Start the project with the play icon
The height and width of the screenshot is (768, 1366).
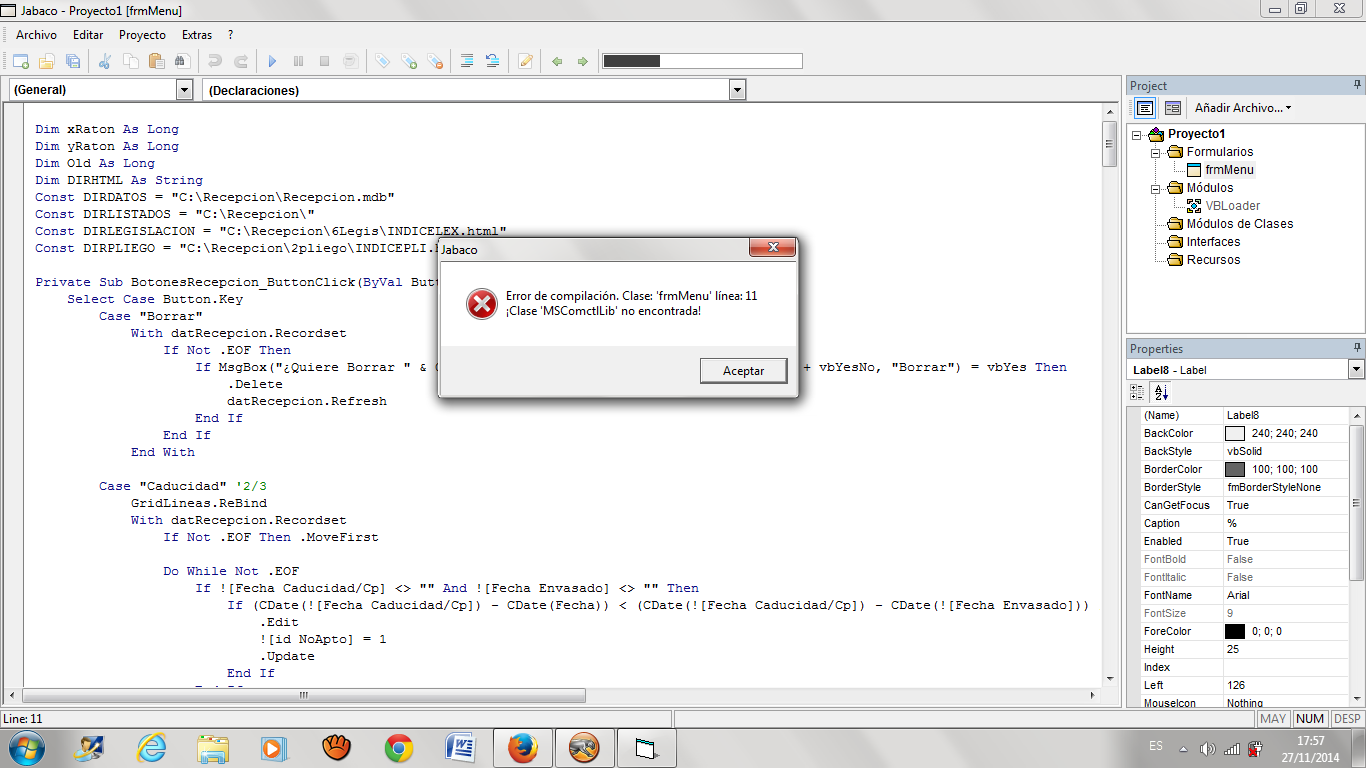click(x=272, y=61)
